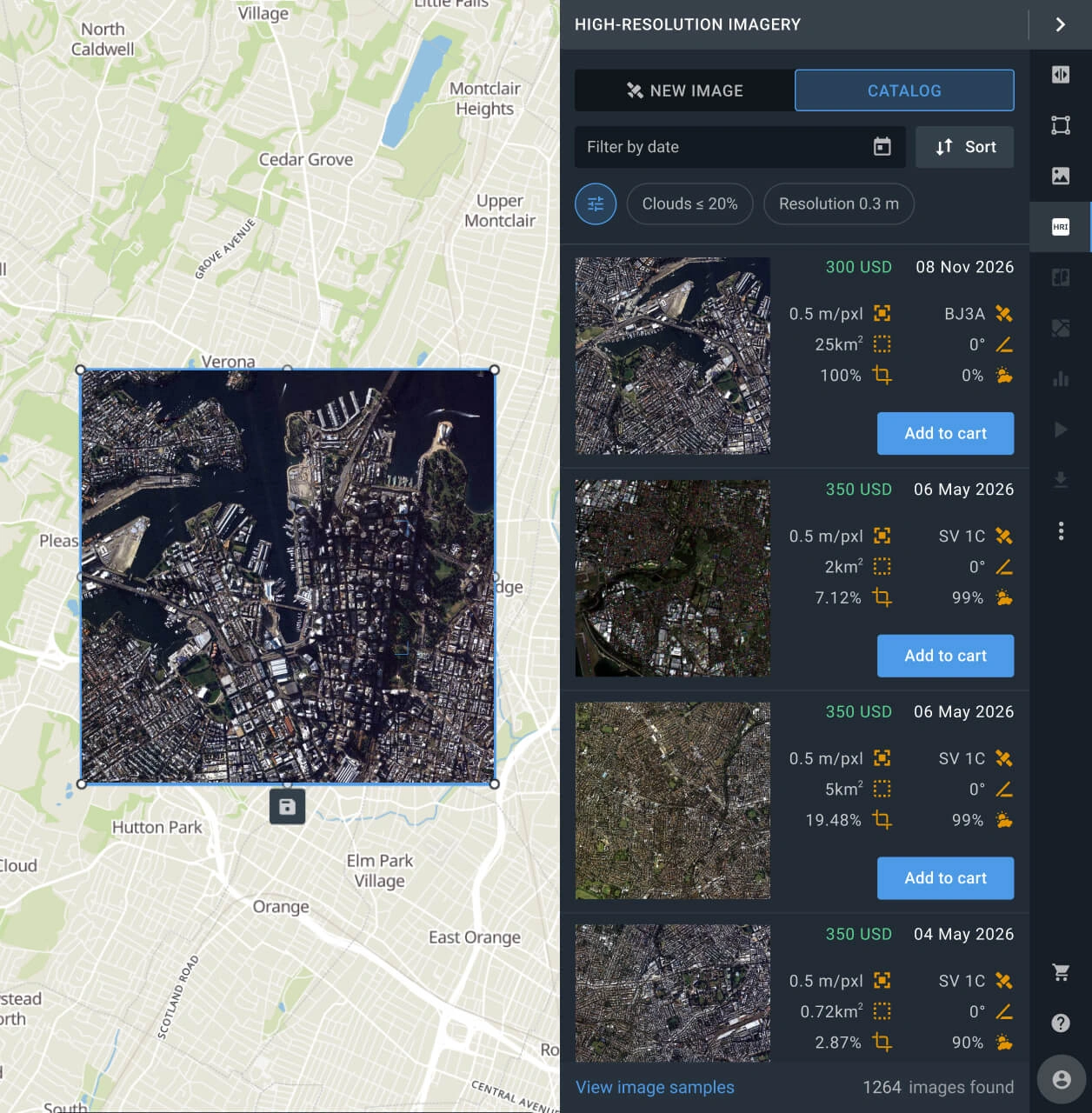Open the three-dot overflow menu in the sidebar
The width and height of the screenshot is (1092, 1113).
(1061, 532)
